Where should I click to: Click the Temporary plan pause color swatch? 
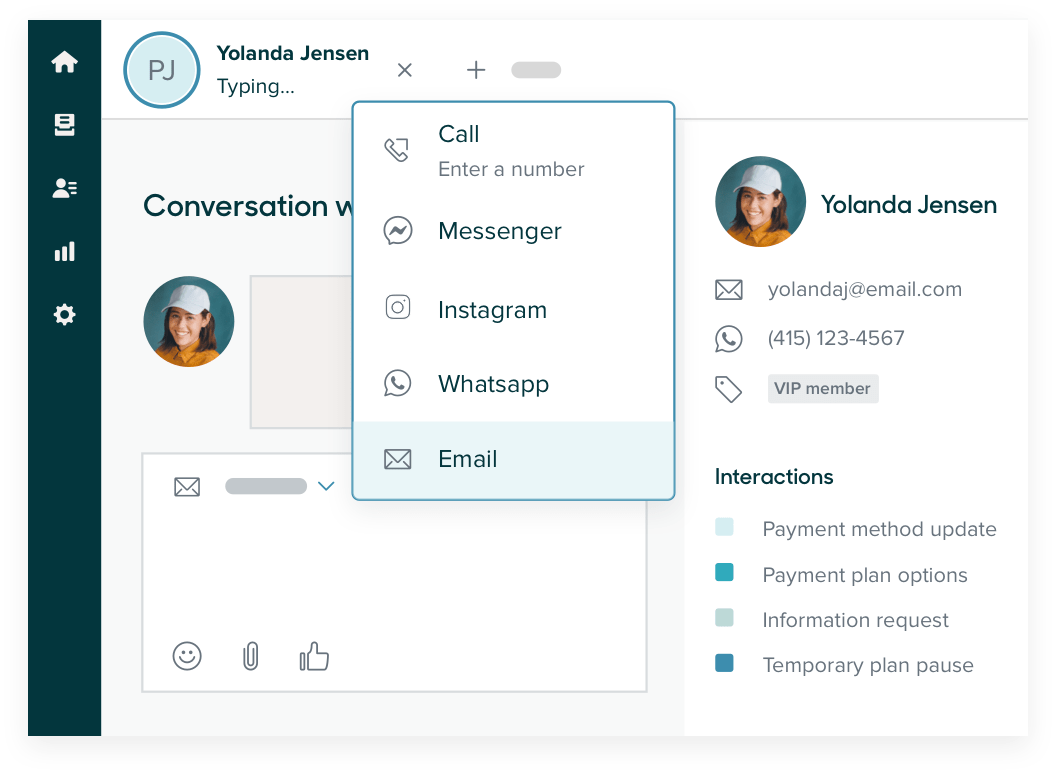click(725, 663)
